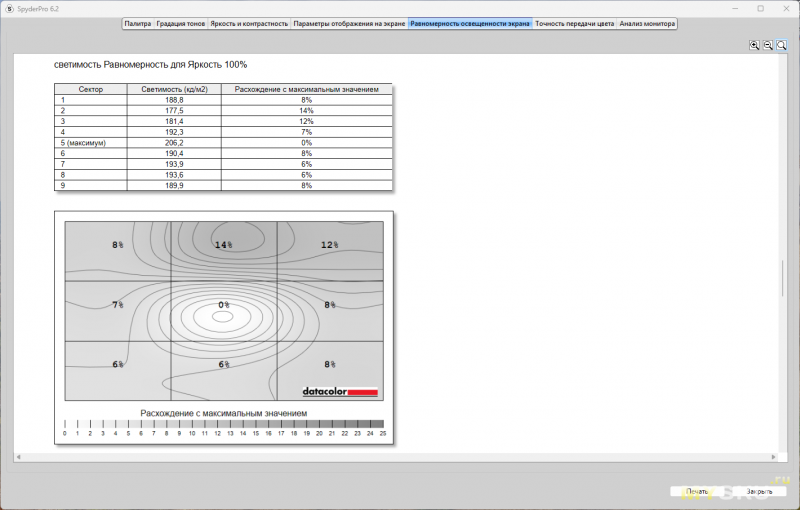The height and width of the screenshot is (510, 800).
Task: Switch to the Градация тонов tab
Action: click(x=181, y=22)
